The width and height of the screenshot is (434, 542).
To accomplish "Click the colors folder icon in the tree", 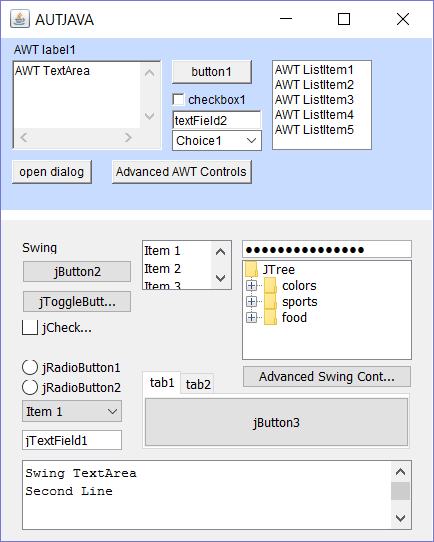I will tap(270, 286).
